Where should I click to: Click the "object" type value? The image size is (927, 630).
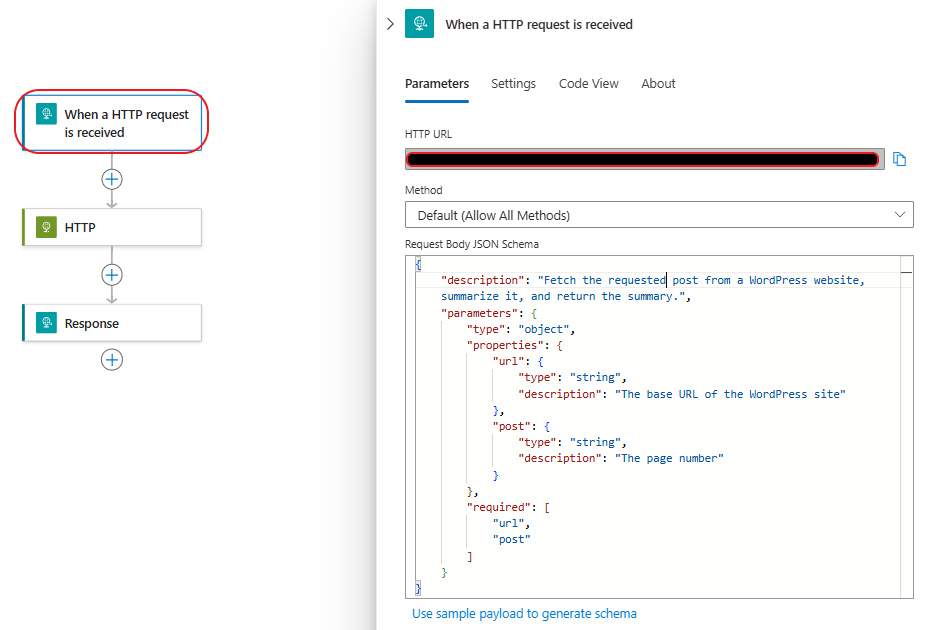click(543, 329)
